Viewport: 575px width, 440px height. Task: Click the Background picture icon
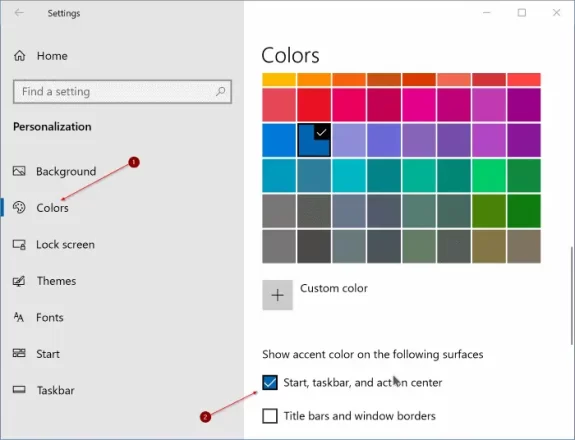coord(19,171)
